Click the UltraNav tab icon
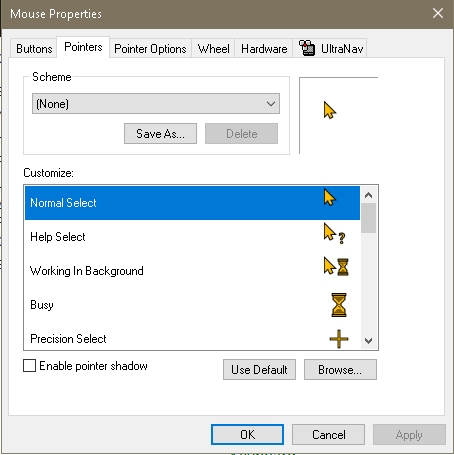The image size is (454, 455). point(307,48)
